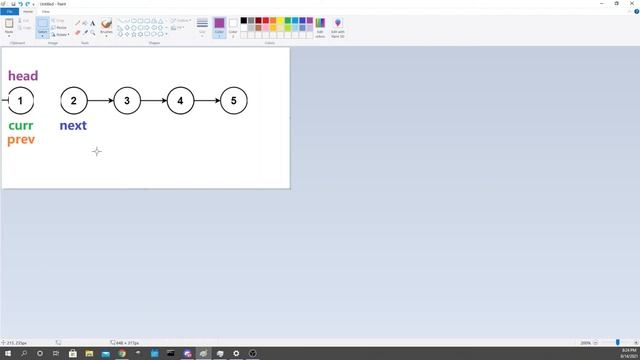This screenshot has width=640, height=360.
Task: Open Edit colors dialog
Action: [x=320, y=28]
